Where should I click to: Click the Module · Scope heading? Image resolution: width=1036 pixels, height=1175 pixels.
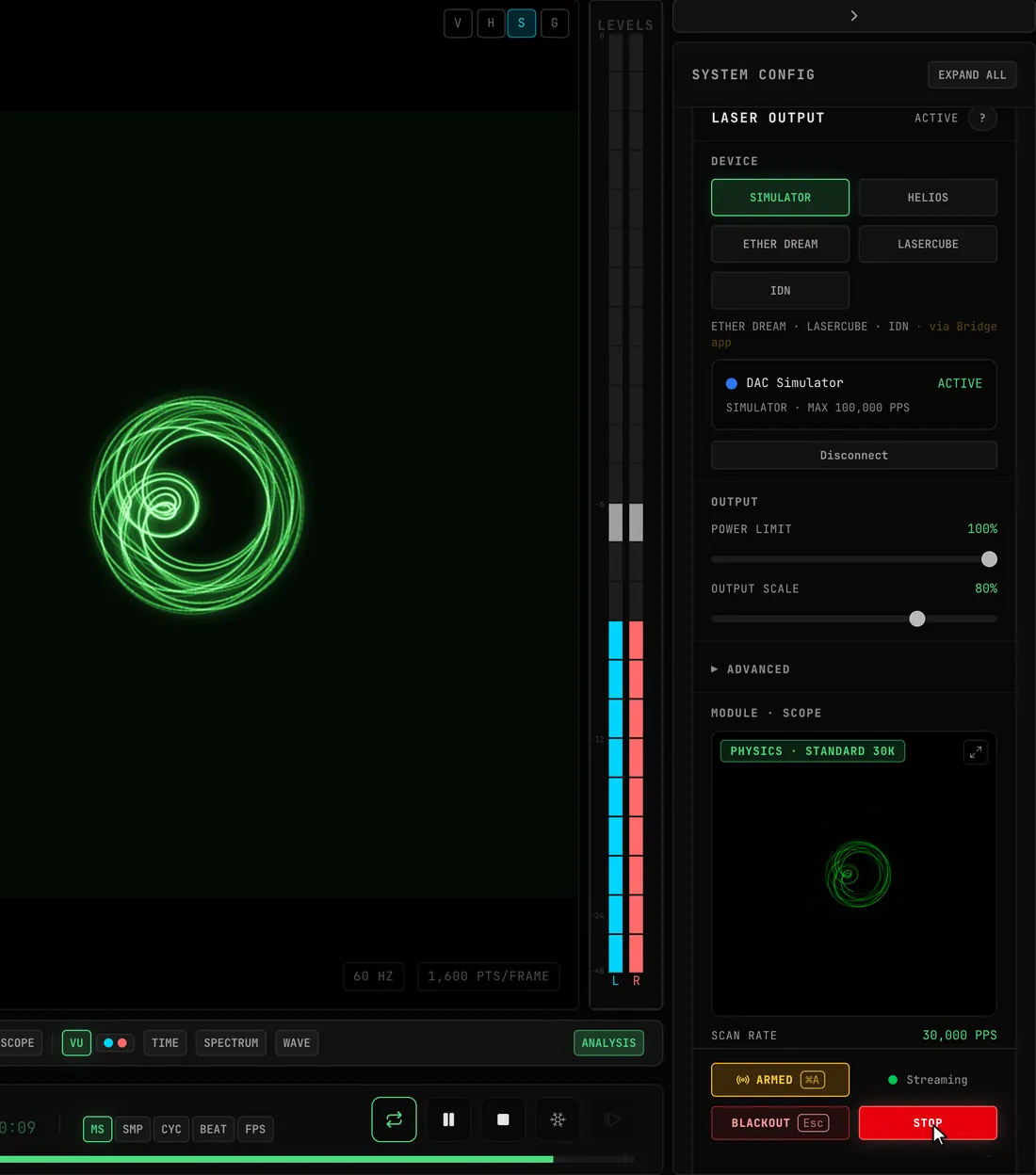[x=766, y=713]
